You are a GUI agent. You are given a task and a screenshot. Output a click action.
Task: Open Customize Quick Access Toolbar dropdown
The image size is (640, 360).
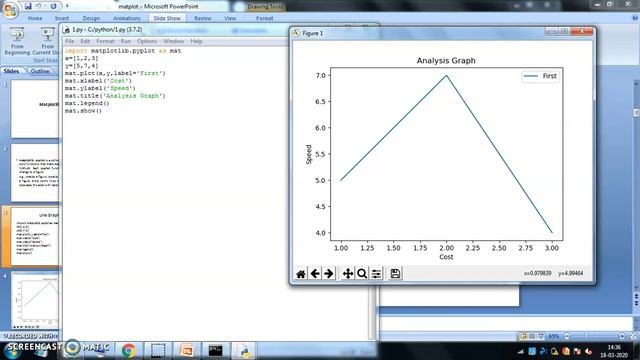[x=67, y=6]
